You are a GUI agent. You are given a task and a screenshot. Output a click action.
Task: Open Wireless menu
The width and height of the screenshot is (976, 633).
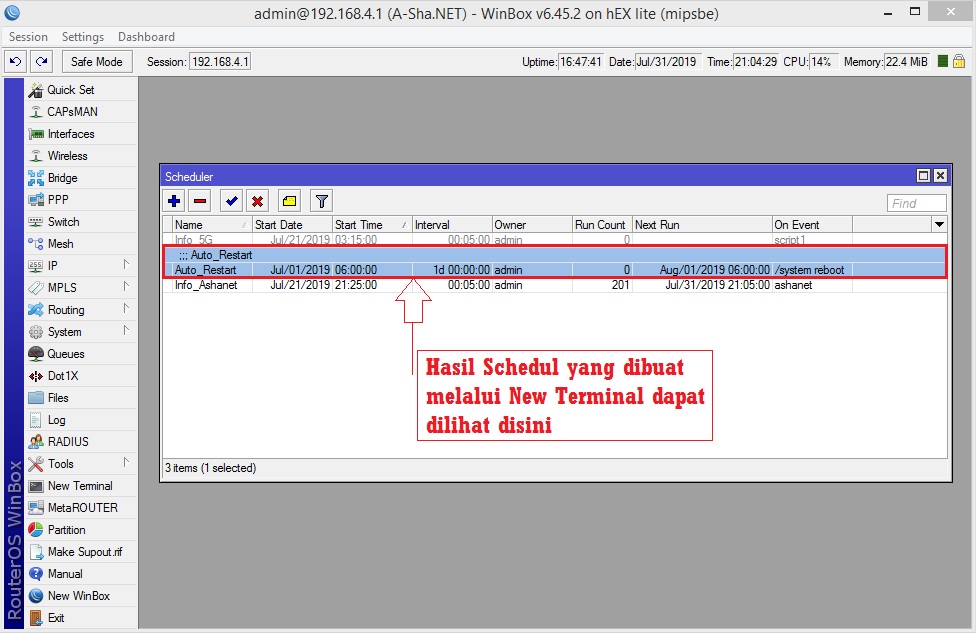pos(67,156)
